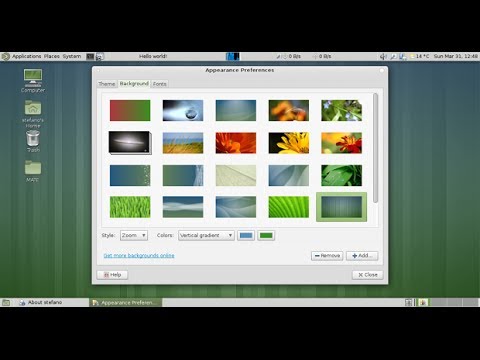The image size is (480, 360).
Task: Switch to the Fonts tab
Action: (160, 84)
